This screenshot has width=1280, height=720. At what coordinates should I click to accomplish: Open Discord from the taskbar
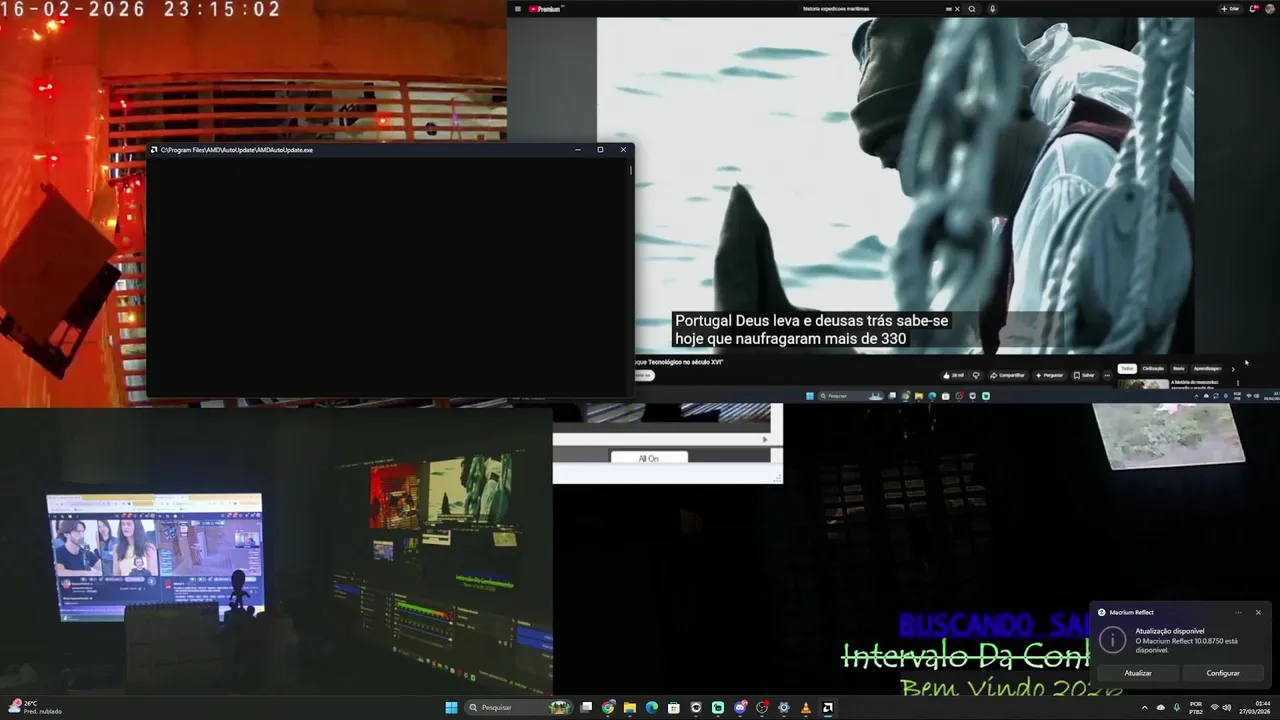(740, 708)
